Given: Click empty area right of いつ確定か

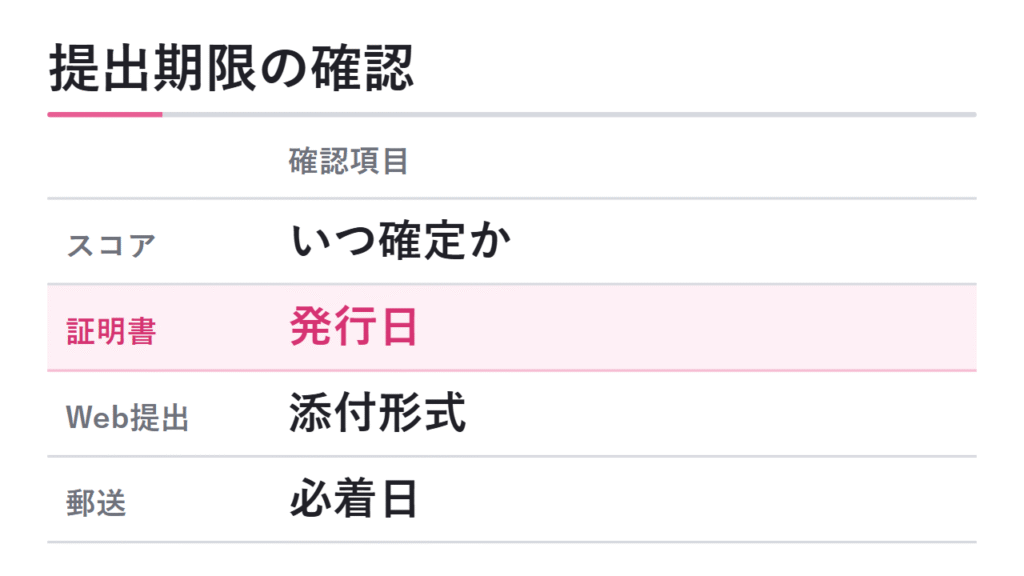Looking at the screenshot, I should coord(743,241).
